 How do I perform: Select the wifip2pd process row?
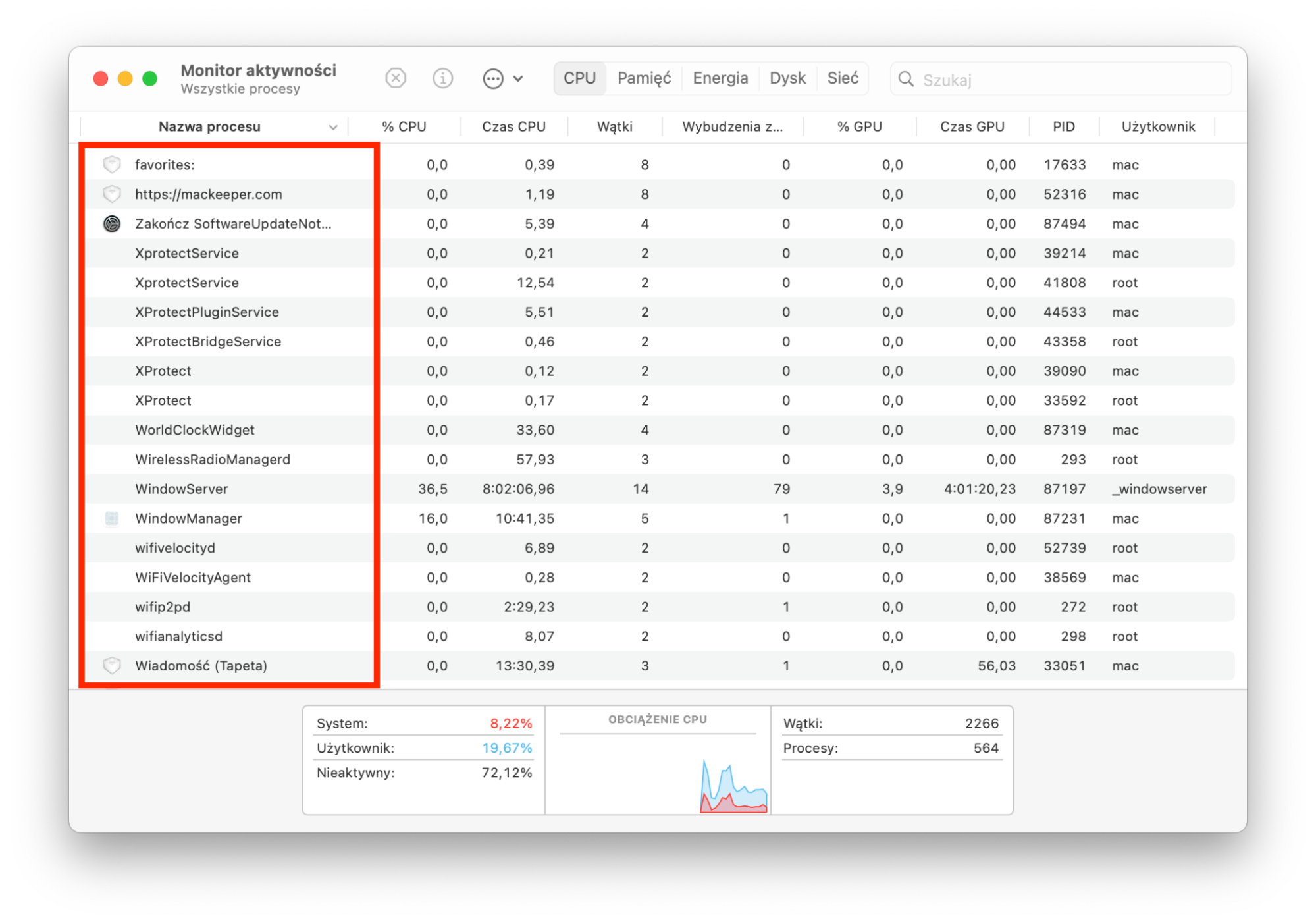pyautogui.click(x=658, y=607)
